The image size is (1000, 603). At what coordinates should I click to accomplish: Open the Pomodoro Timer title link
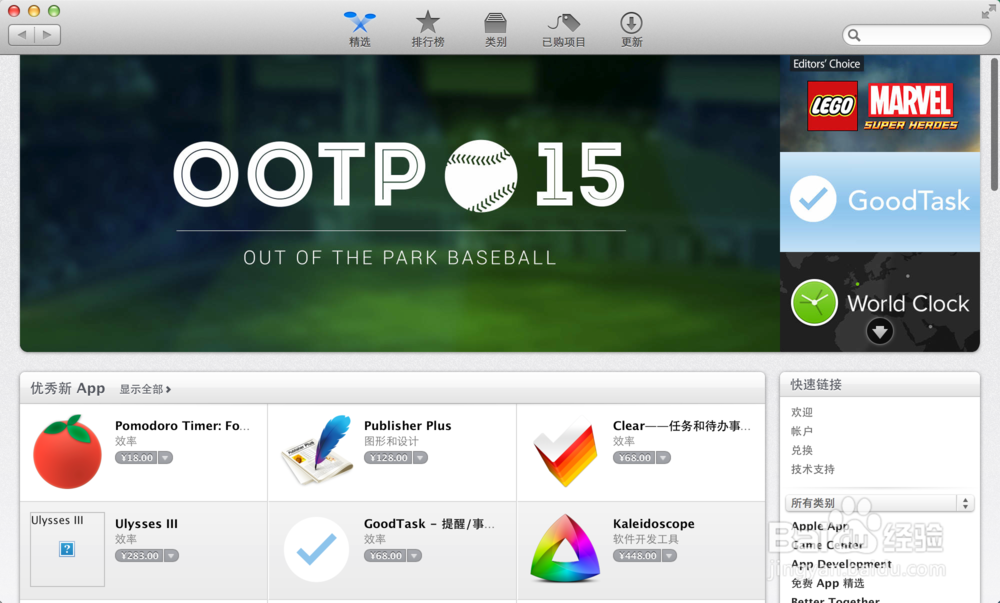[x=182, y=426]
